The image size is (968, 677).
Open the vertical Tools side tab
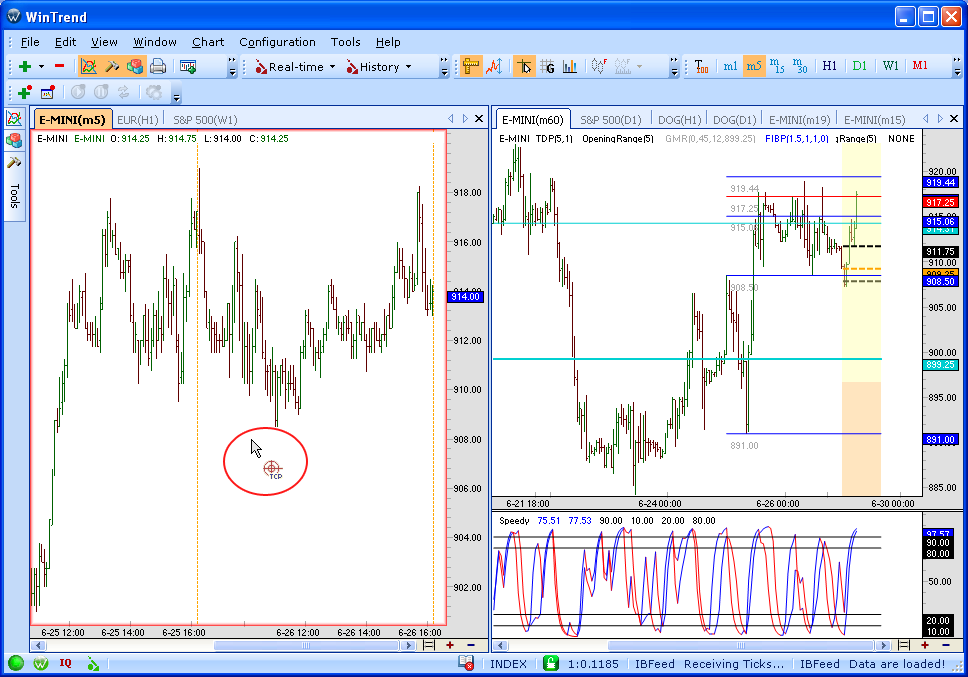click(x=15, y=196)
